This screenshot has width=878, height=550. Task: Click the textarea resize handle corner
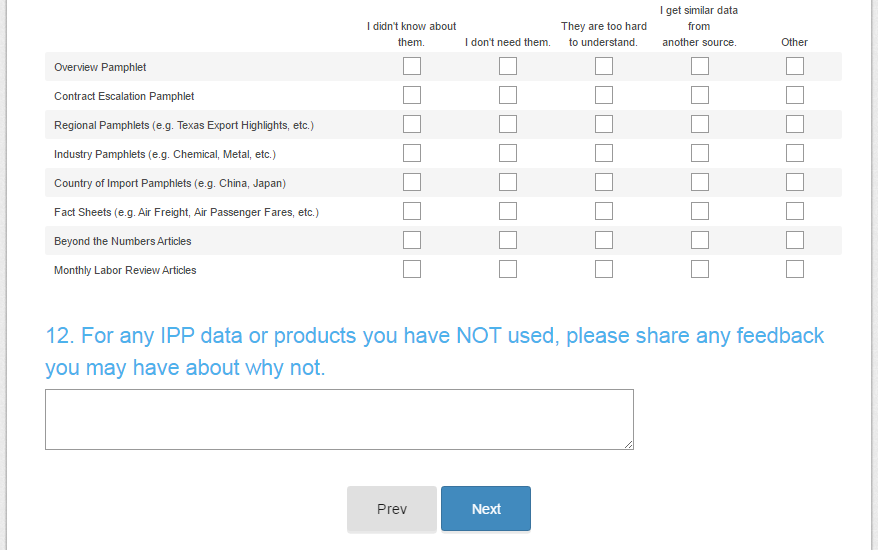629,445
